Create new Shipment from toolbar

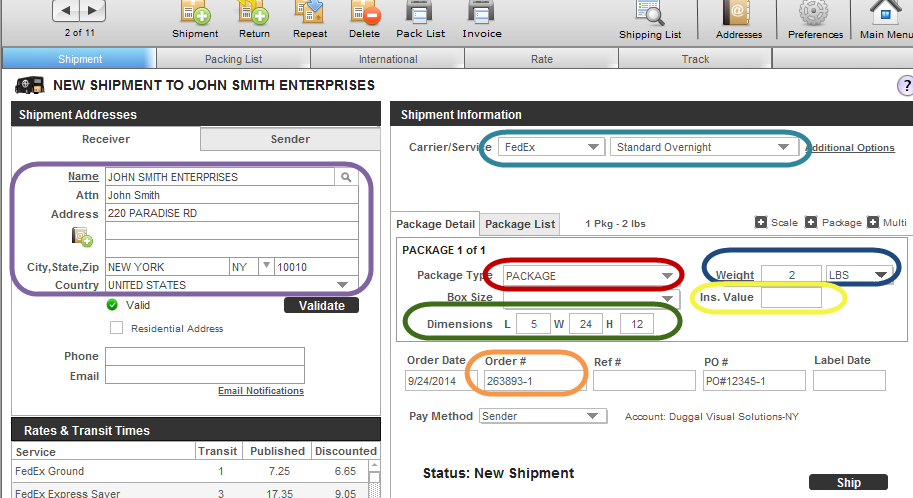pos(195,19)
